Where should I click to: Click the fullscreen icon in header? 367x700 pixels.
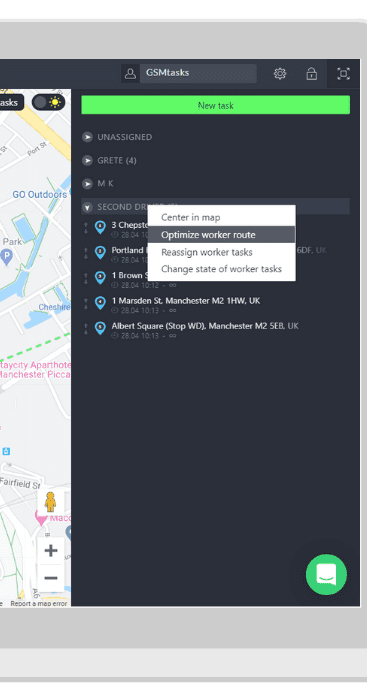click(x=343, y=74)
